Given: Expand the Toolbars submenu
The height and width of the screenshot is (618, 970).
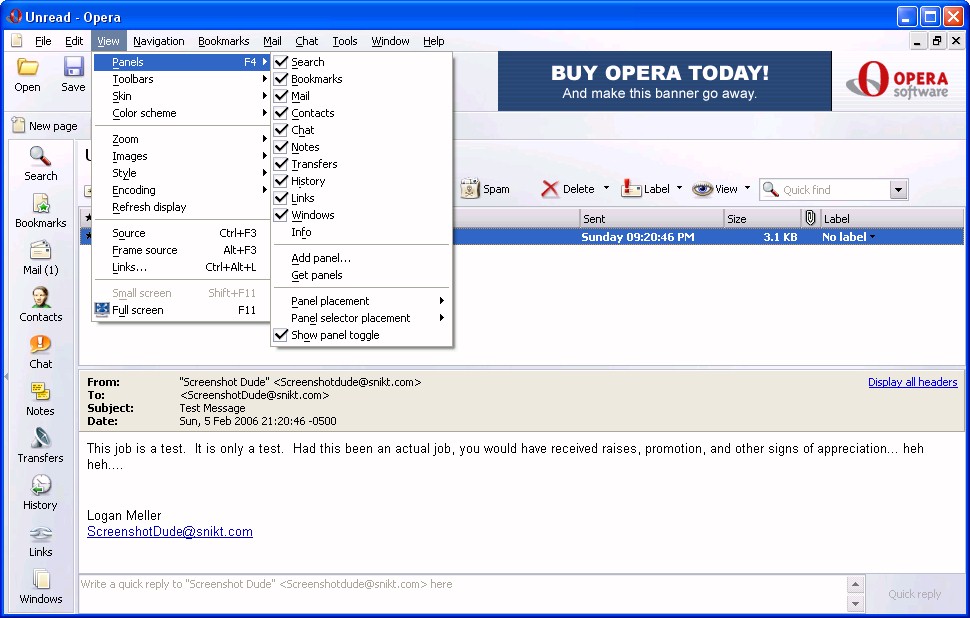Looking at the screenshot, I should click(181, 79).
